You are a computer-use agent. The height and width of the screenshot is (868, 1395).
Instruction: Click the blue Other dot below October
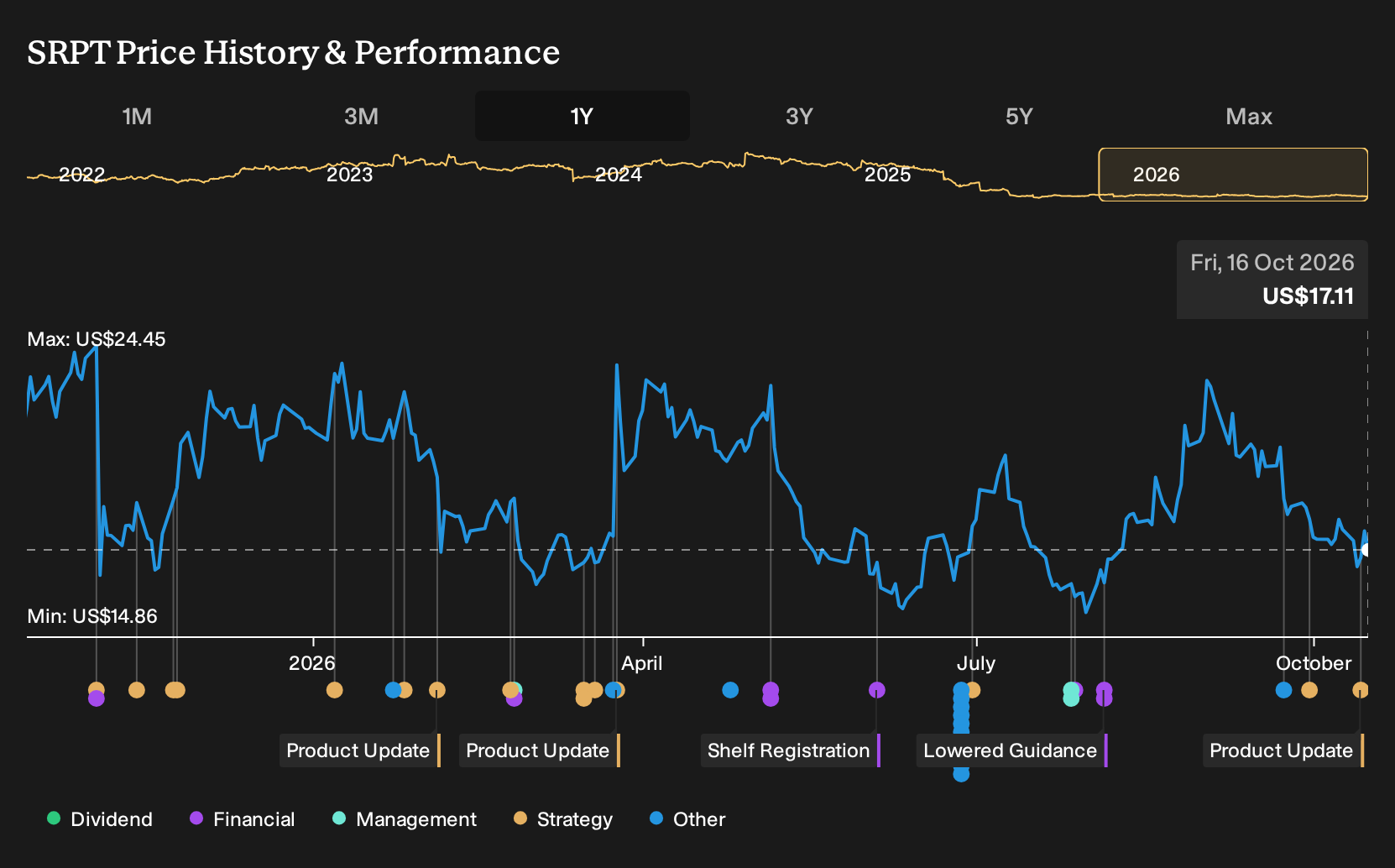[1283, 690]
